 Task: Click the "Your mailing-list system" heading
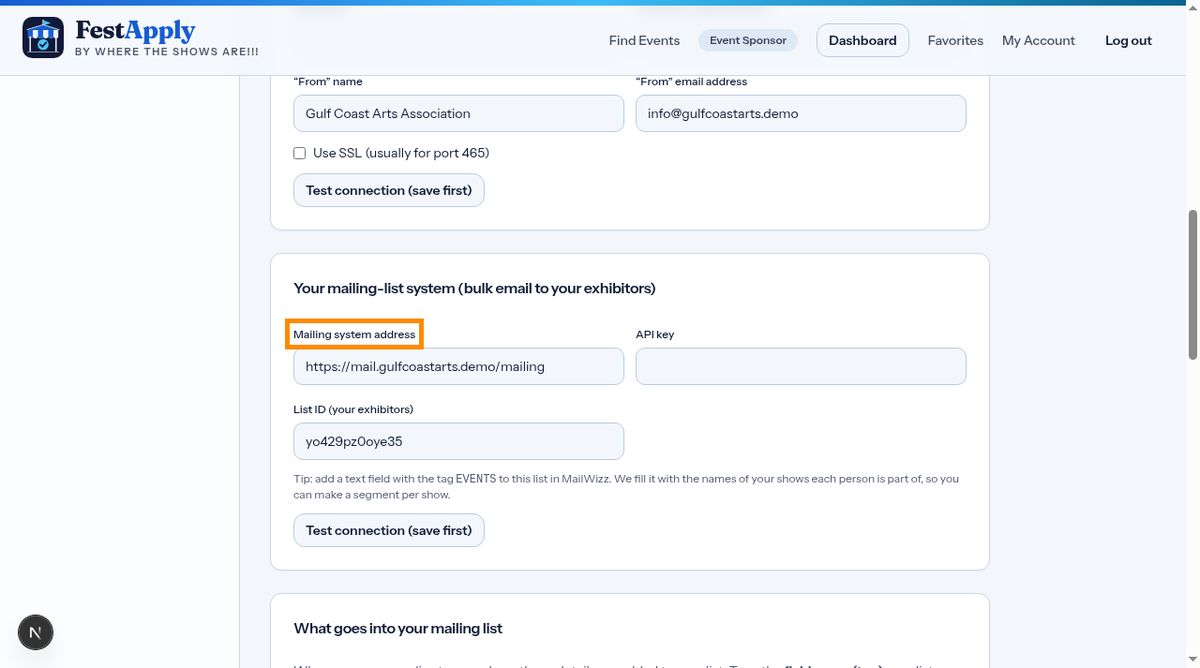pos(474,288)
